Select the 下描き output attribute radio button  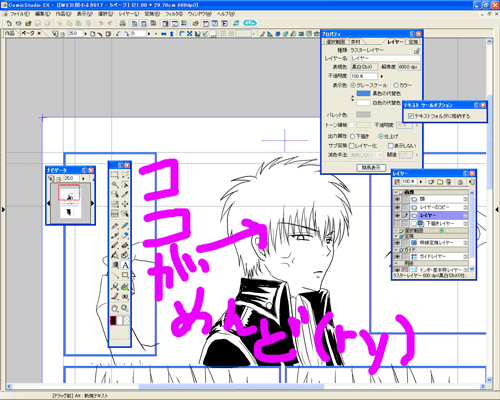[x=352, y=136]
